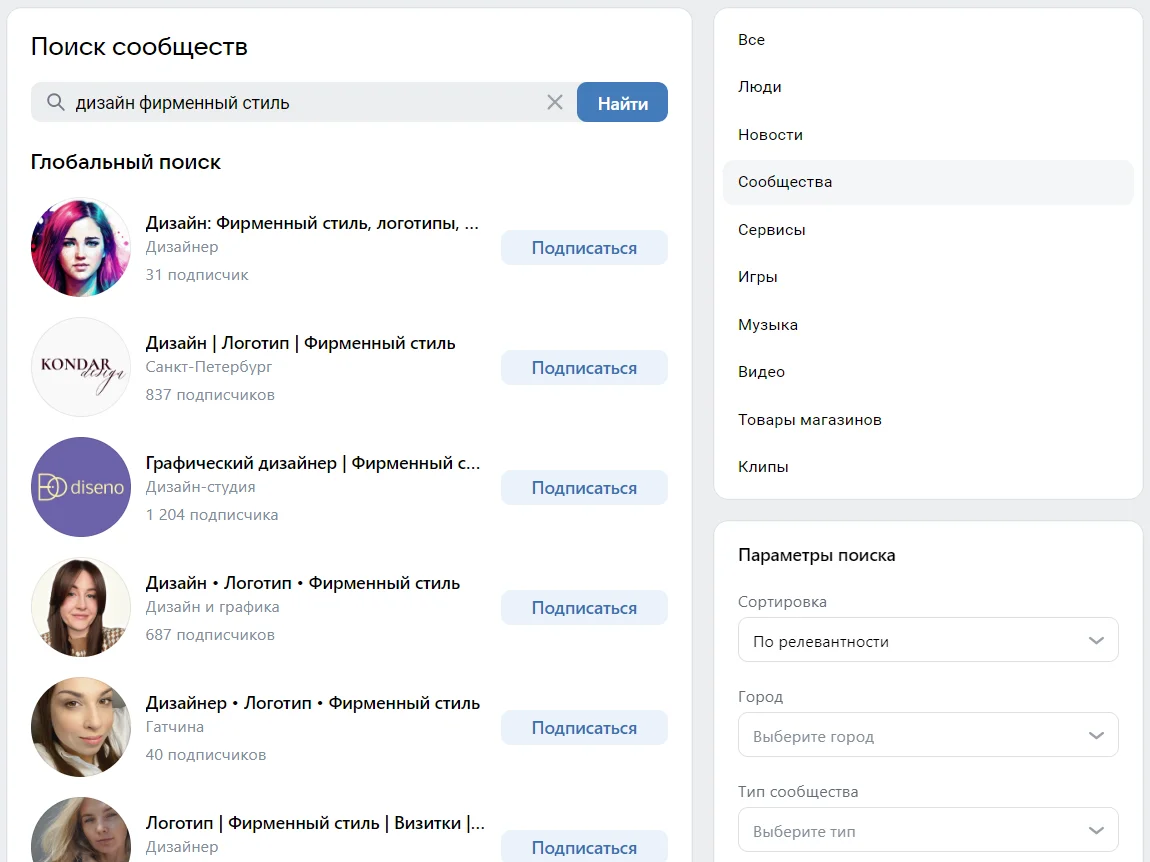Click the magnifier icon in search field
The height and width of the screenshot is (862, 1150).
(56, 102)
